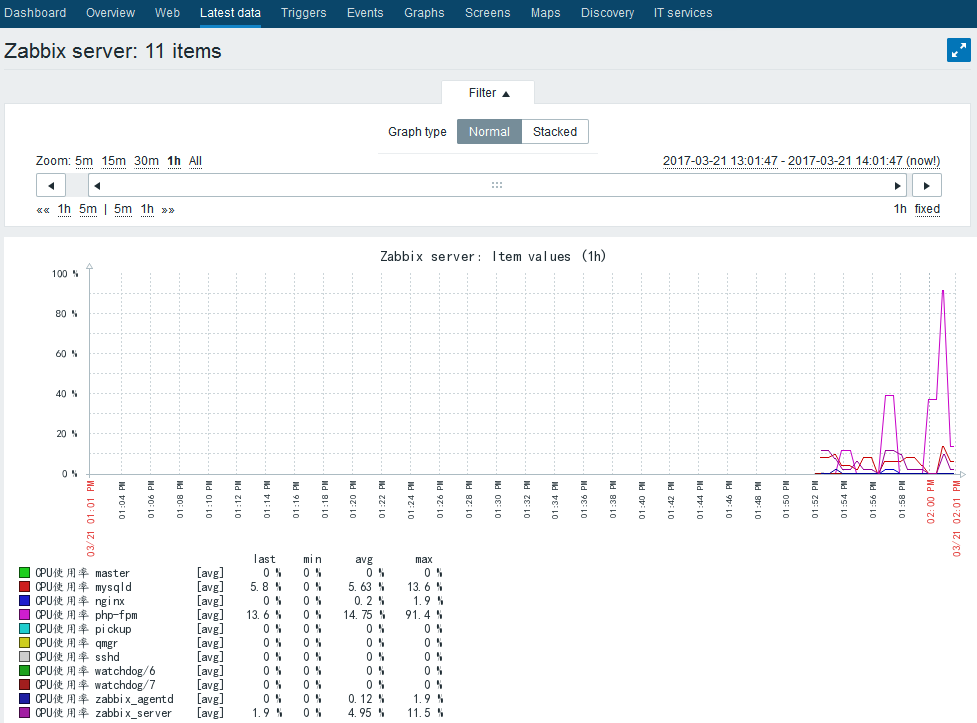Click the red mysqld legend swatch

pyautogui.click(x=24, y=587)
